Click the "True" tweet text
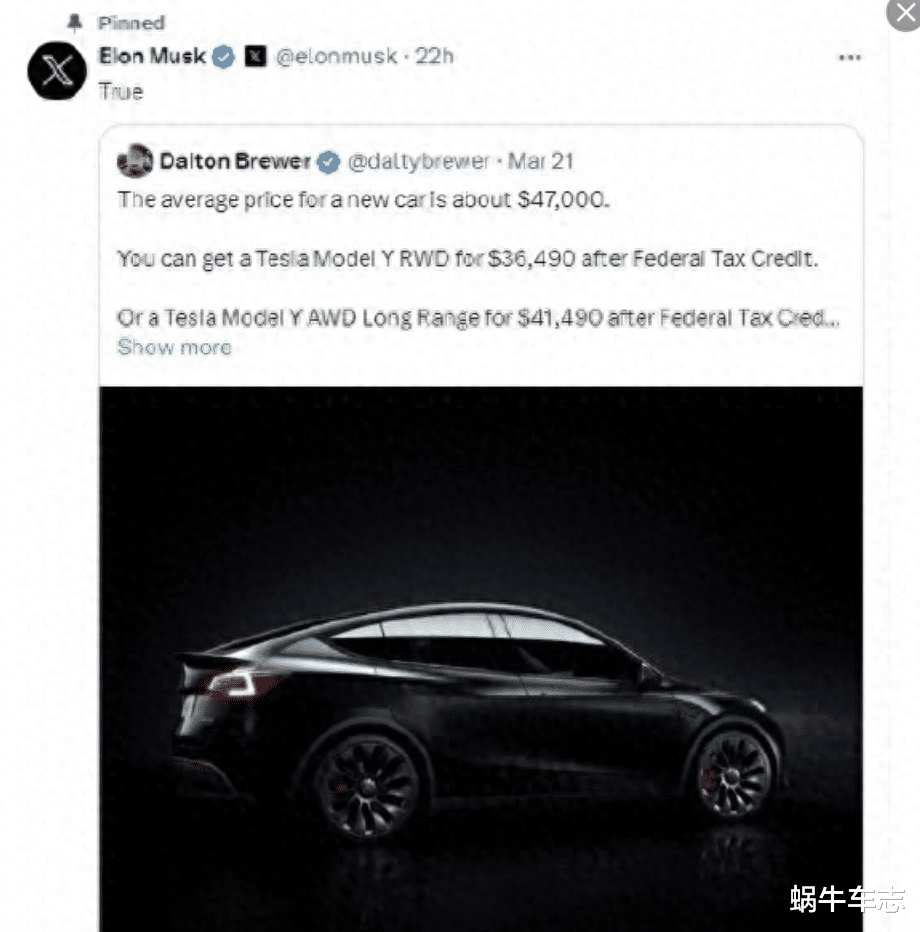This screenshot has height=932, width=920. (x=121, y=92)
